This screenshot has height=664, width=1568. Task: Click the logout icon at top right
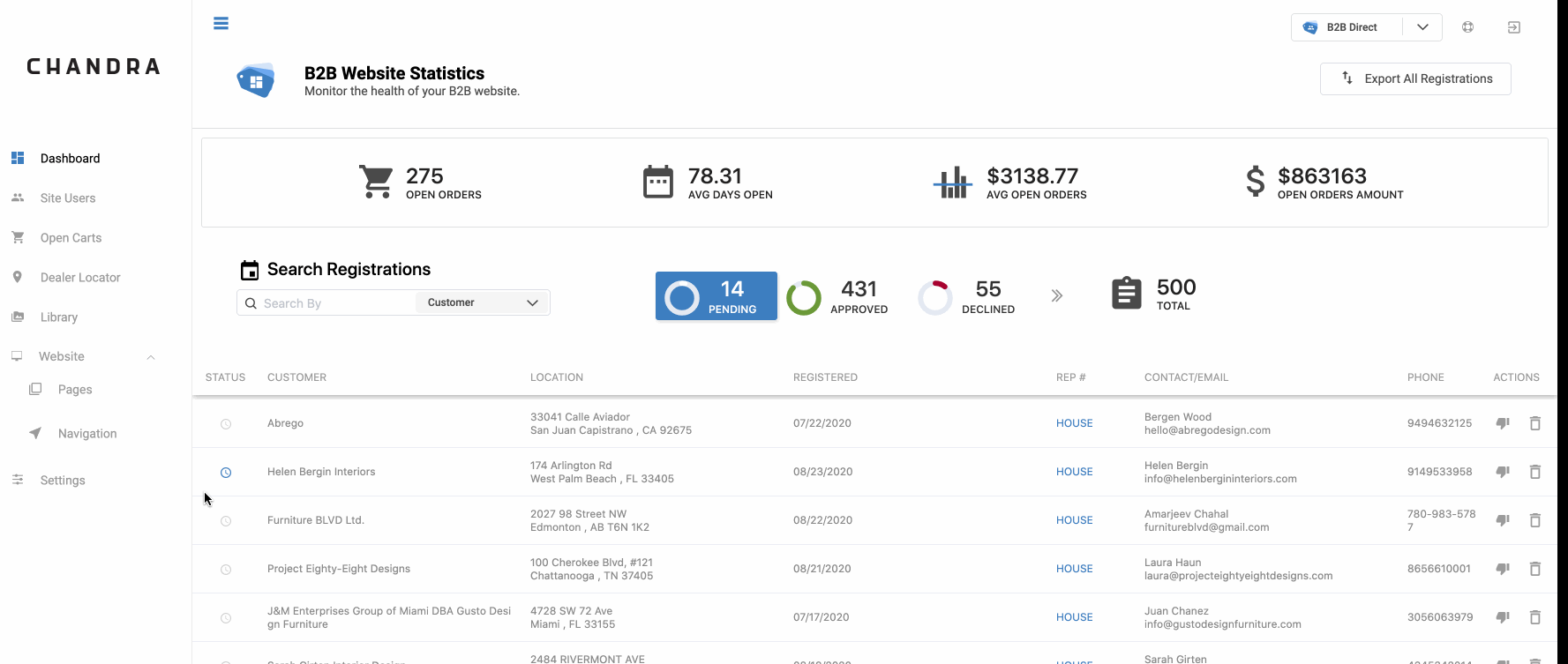point(1514,27)
